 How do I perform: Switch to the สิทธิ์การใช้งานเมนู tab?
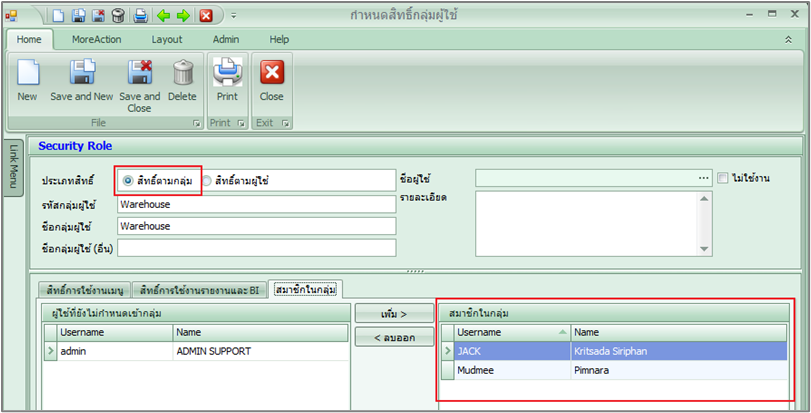coord(84,289)
